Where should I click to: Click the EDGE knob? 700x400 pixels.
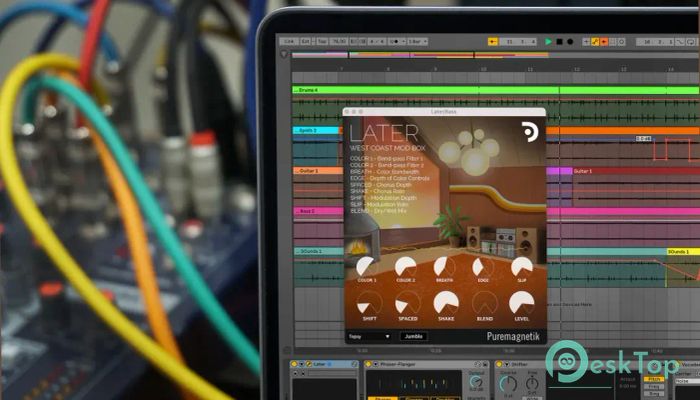point(483,267)
